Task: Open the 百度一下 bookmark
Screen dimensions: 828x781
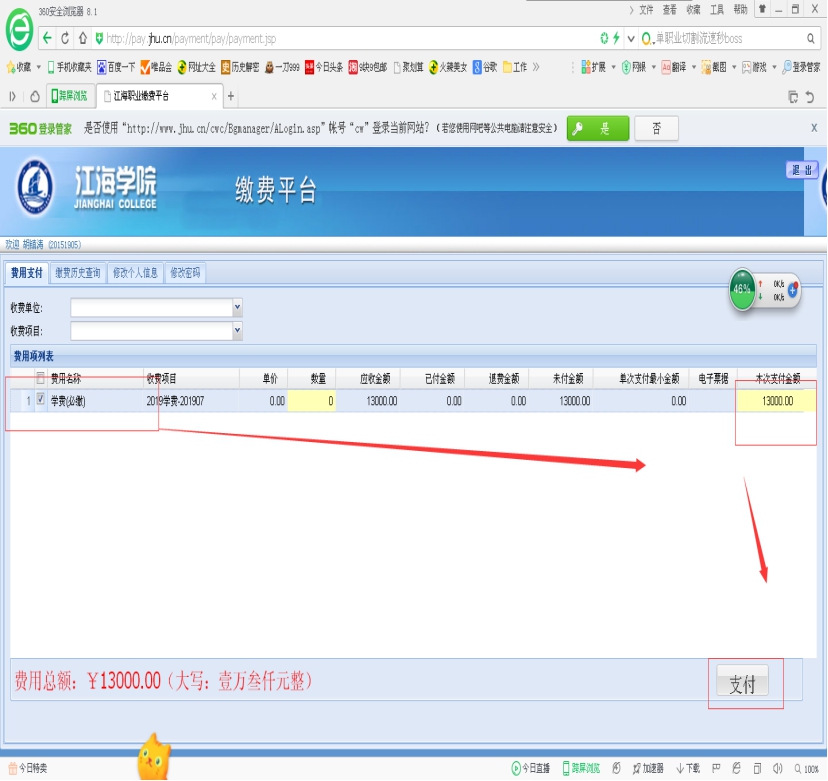Action: [x=115, y=67]
